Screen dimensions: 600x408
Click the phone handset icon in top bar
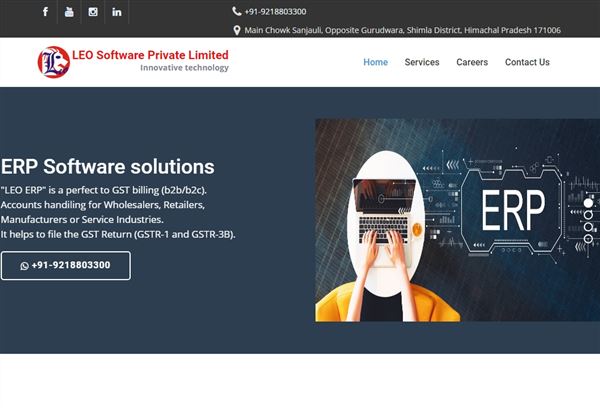click(x=236, y=11)
